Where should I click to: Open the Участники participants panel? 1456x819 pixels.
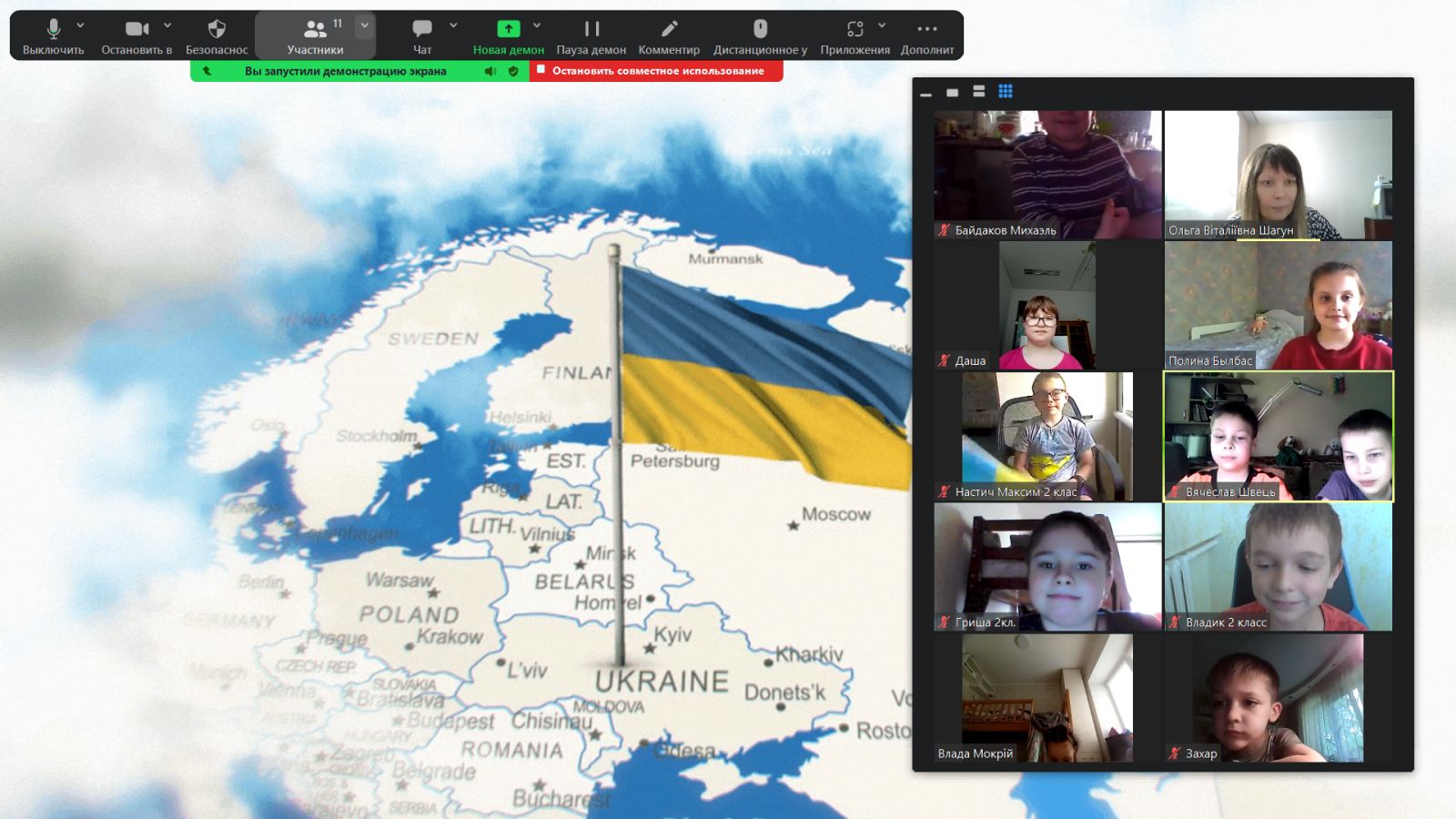315,35
